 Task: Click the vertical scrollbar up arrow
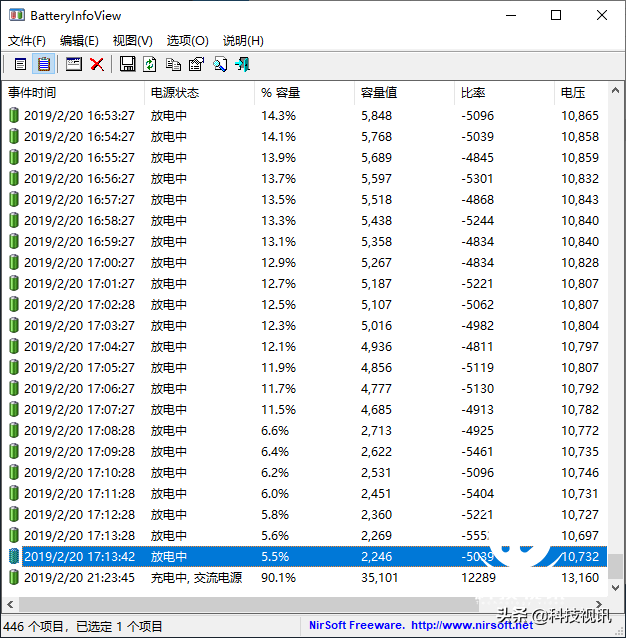[x=616, y=93]
